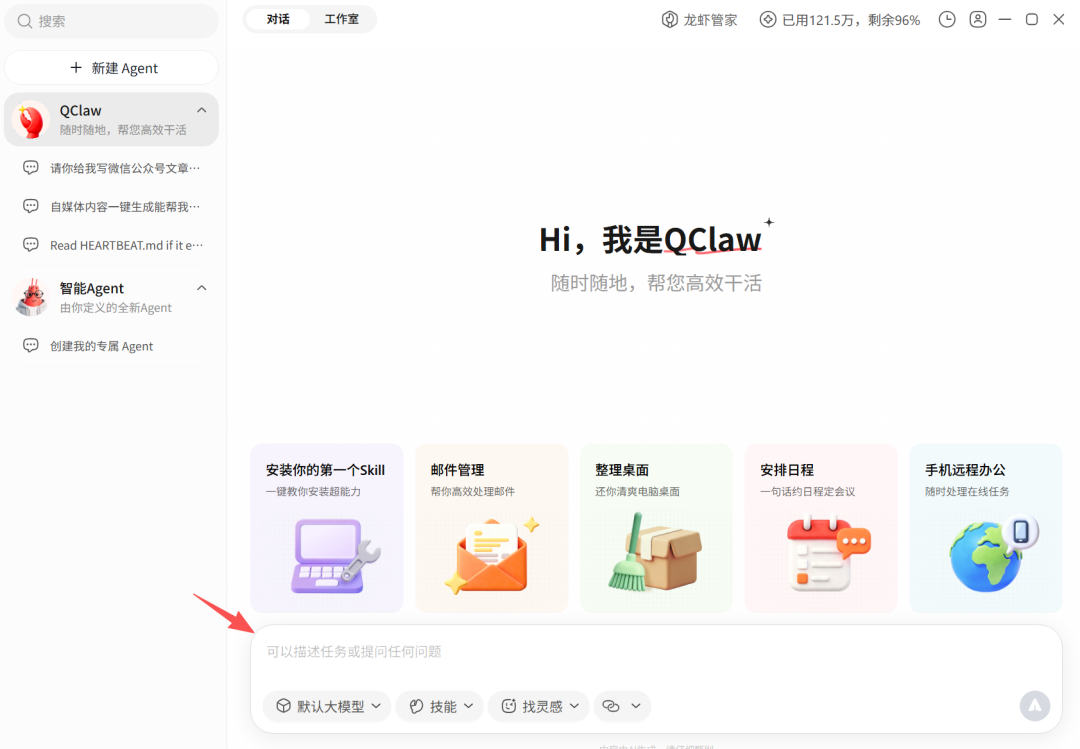Click the send arrow button
The width and height of the screenshot is (1080, 749).
click(1034, 706)
